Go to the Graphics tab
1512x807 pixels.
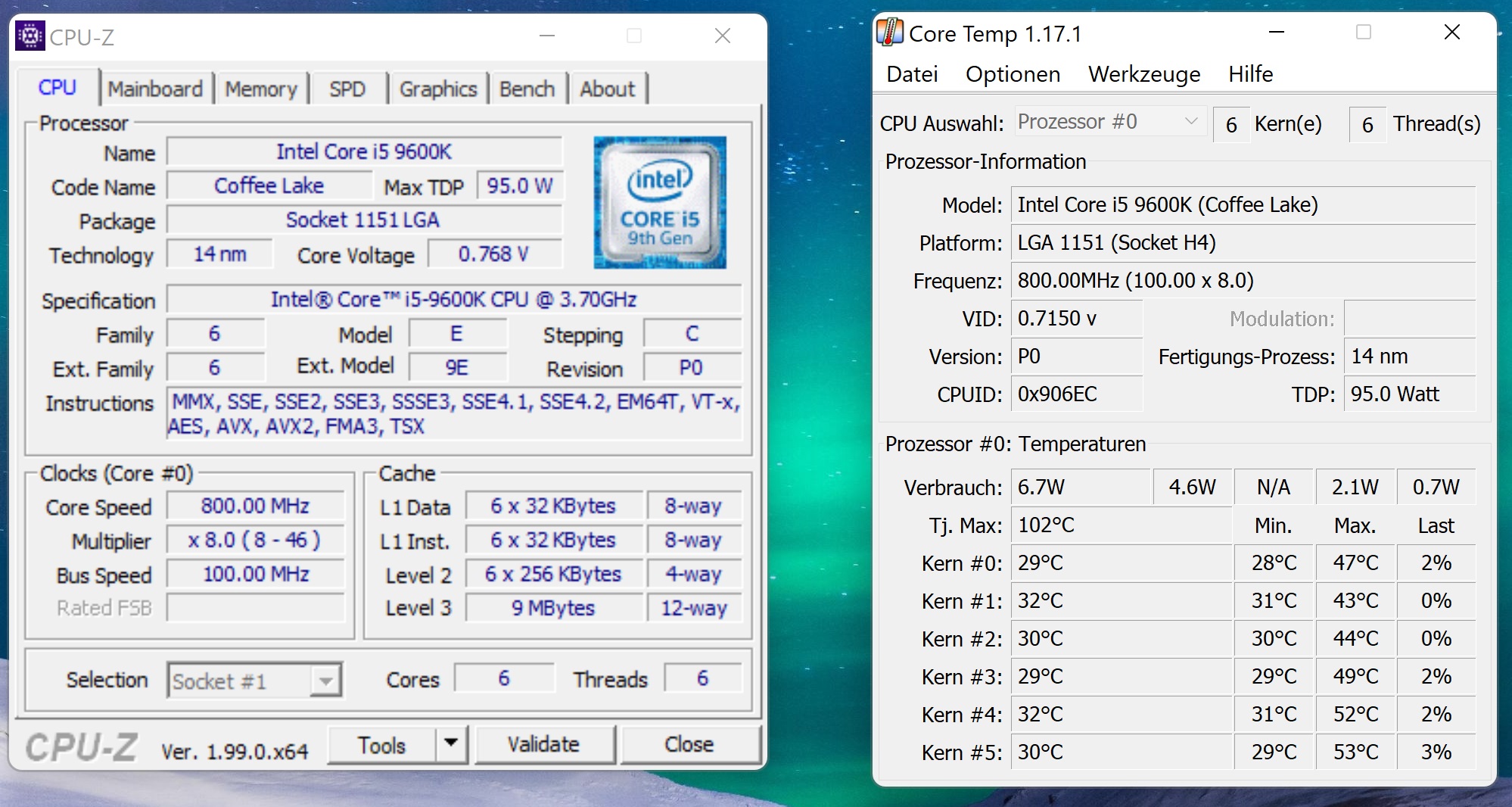click(438, 89)
